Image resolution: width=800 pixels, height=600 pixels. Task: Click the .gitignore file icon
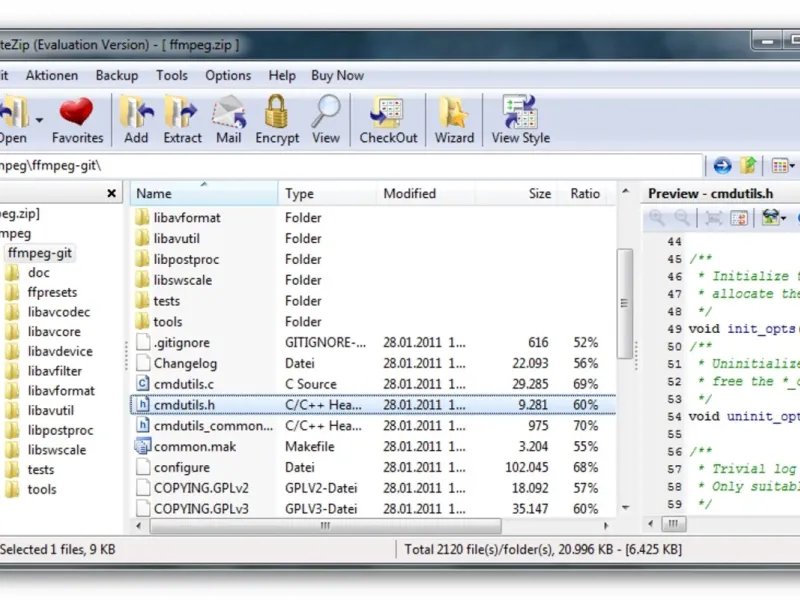point(143,342)
